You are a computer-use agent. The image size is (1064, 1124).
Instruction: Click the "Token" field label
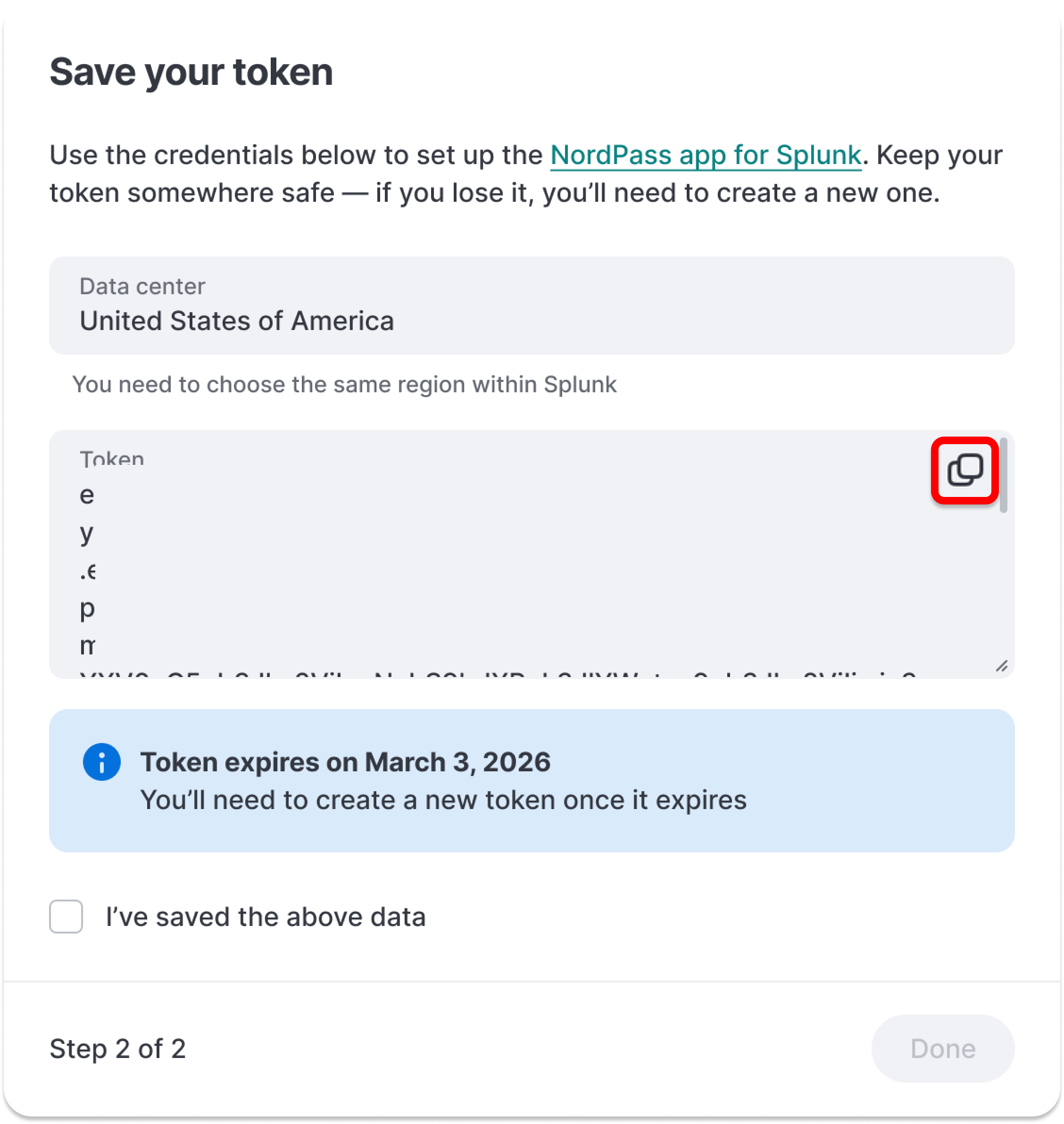[112, 458]
